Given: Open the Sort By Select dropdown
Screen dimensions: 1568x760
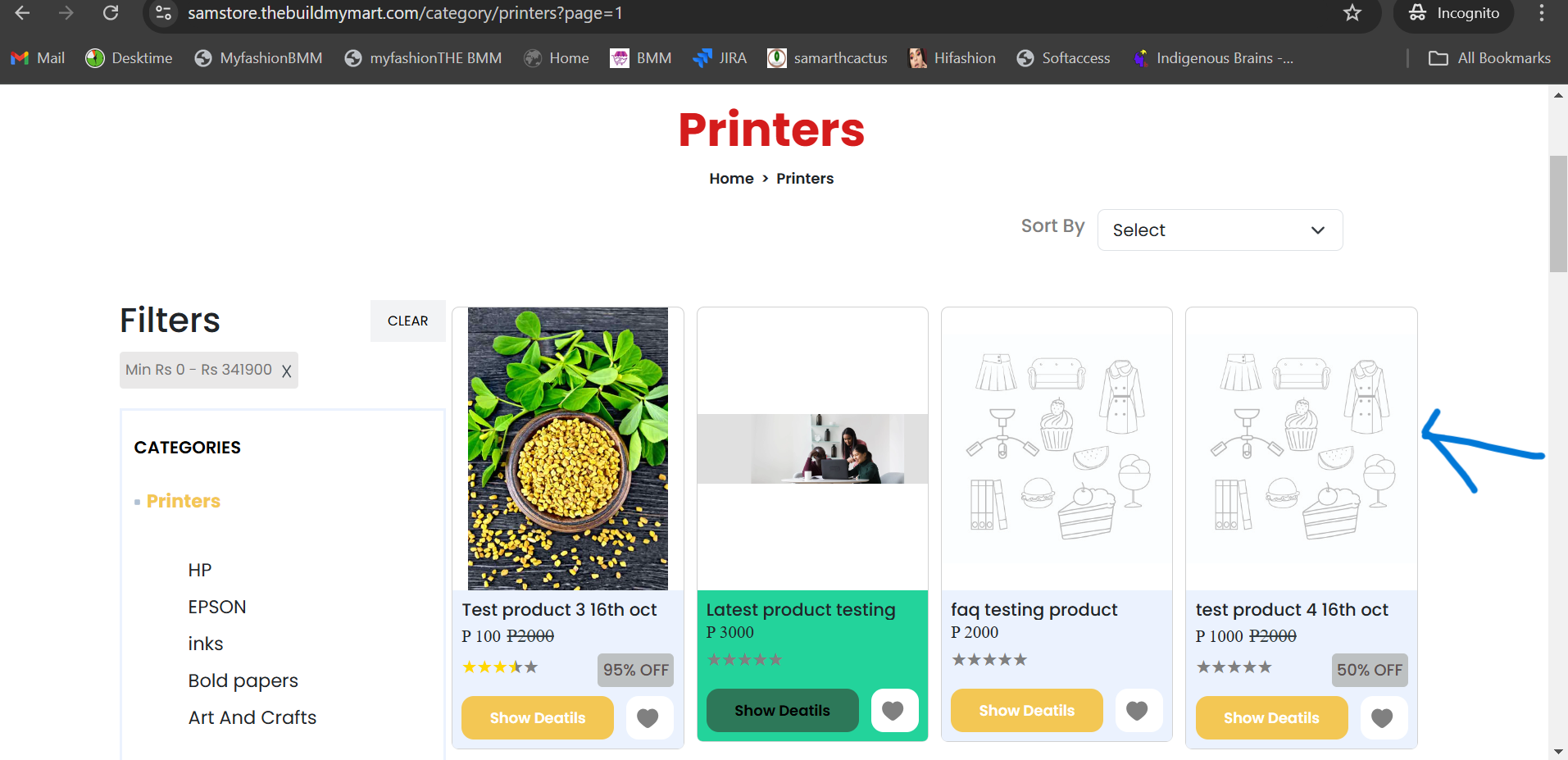Looking at the screenshot, I should point(1220,230).
